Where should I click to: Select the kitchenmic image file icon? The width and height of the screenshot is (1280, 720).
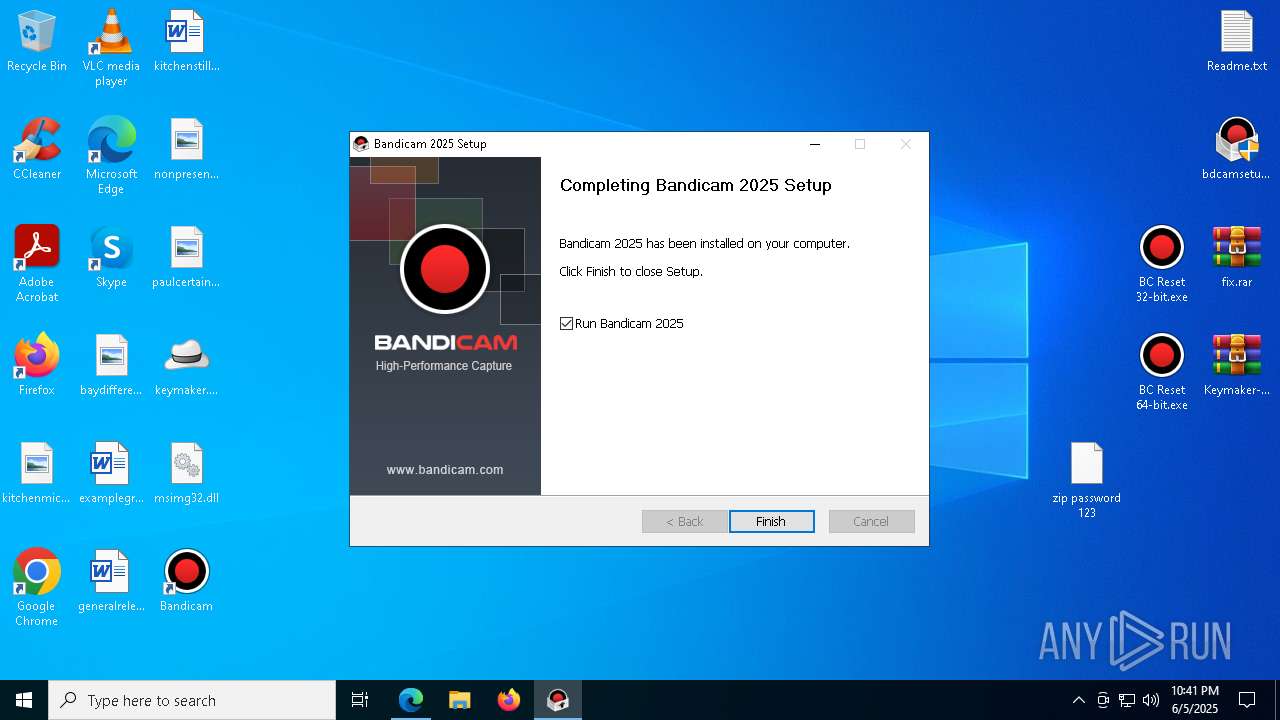tap(37, 473)
